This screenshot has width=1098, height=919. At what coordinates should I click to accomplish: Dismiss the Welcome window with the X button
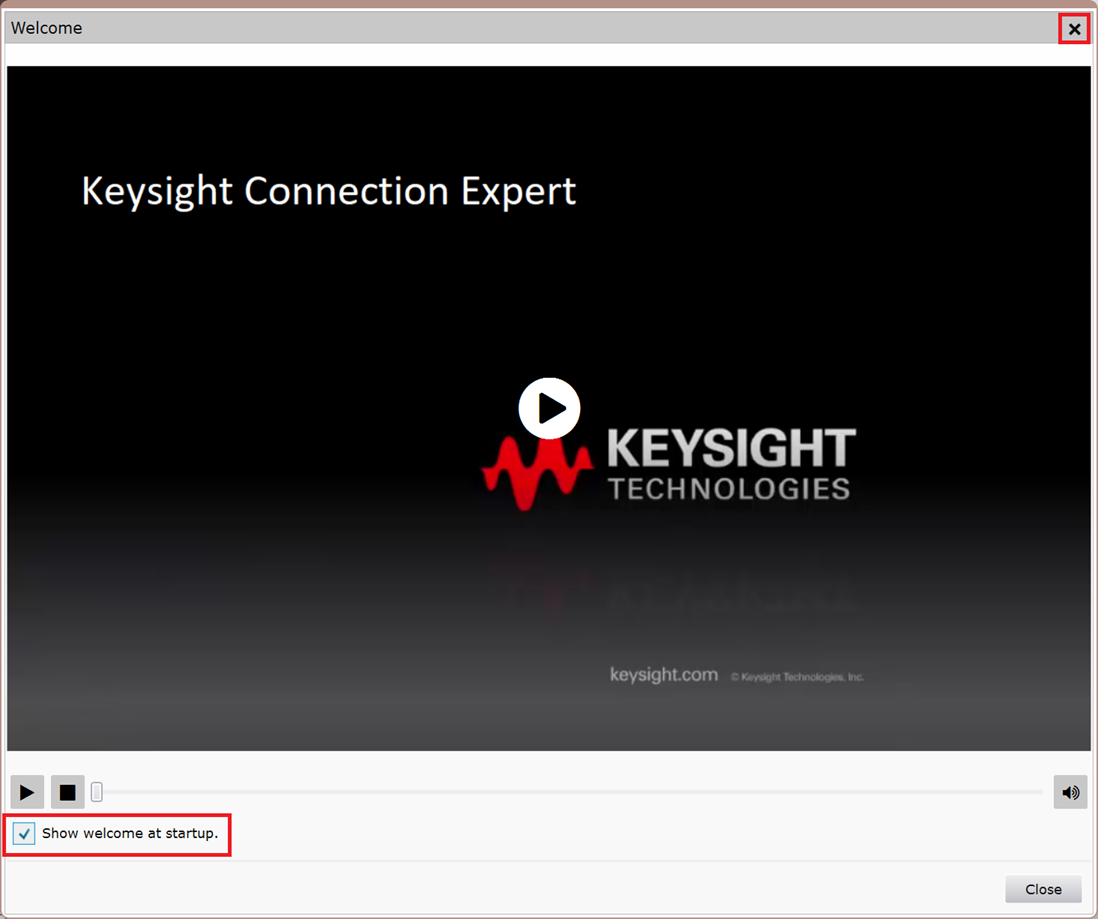[x=1073, y=29]
